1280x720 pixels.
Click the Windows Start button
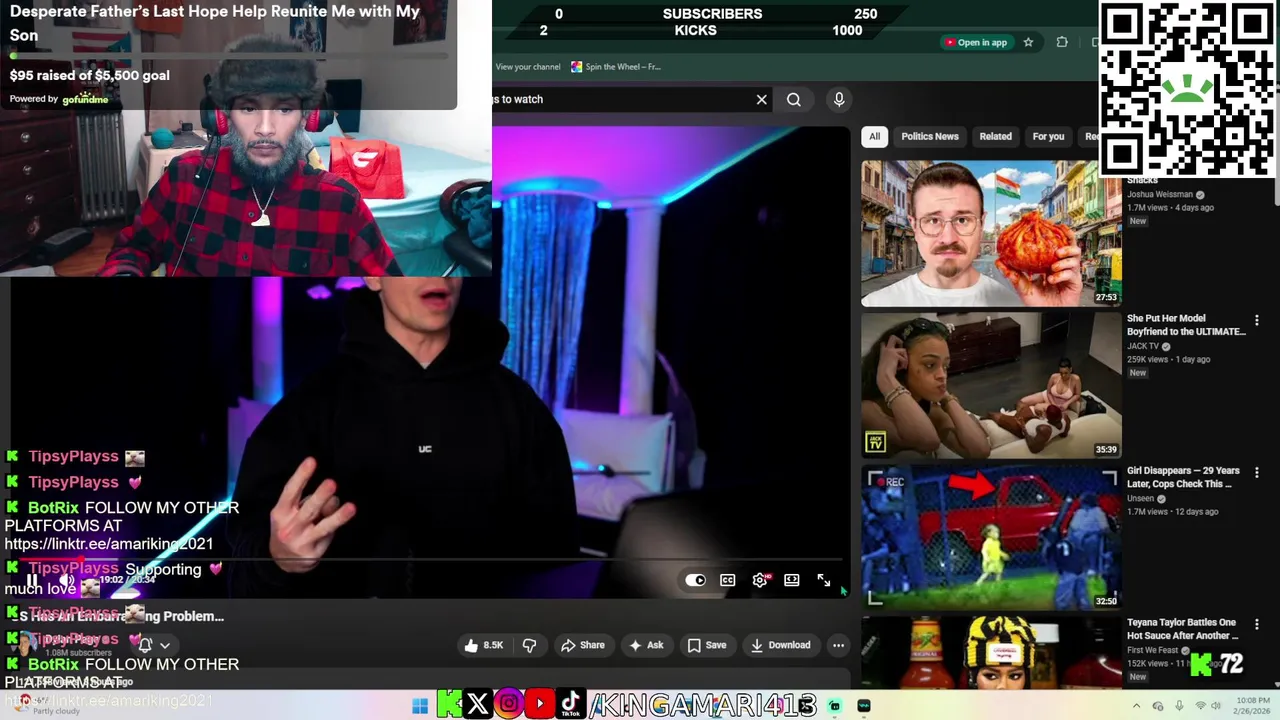420,706
